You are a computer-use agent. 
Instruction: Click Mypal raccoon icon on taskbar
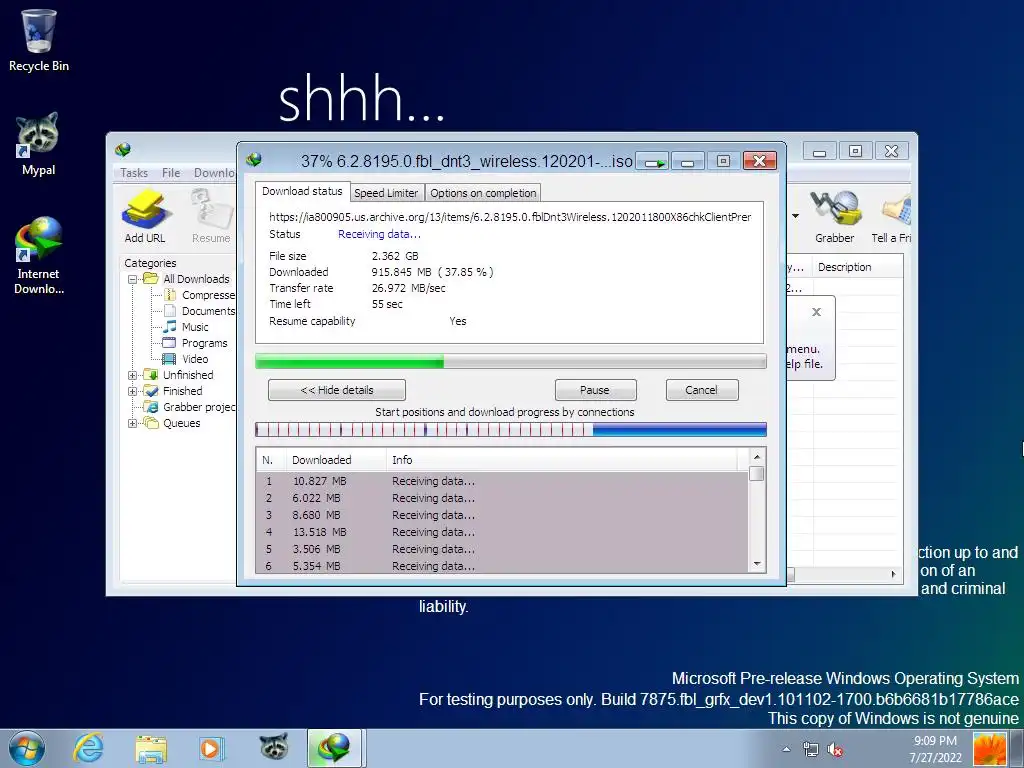[x=274, y=746]
